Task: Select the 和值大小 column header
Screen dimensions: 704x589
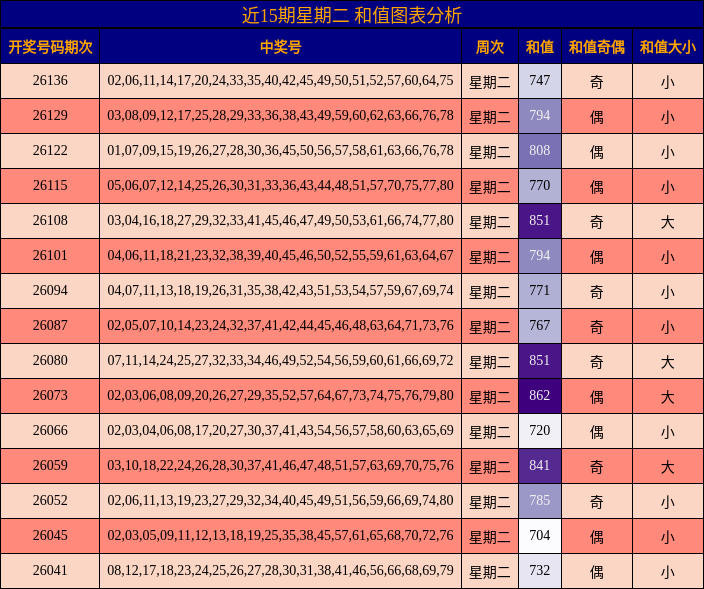Action: pos(668,47)
